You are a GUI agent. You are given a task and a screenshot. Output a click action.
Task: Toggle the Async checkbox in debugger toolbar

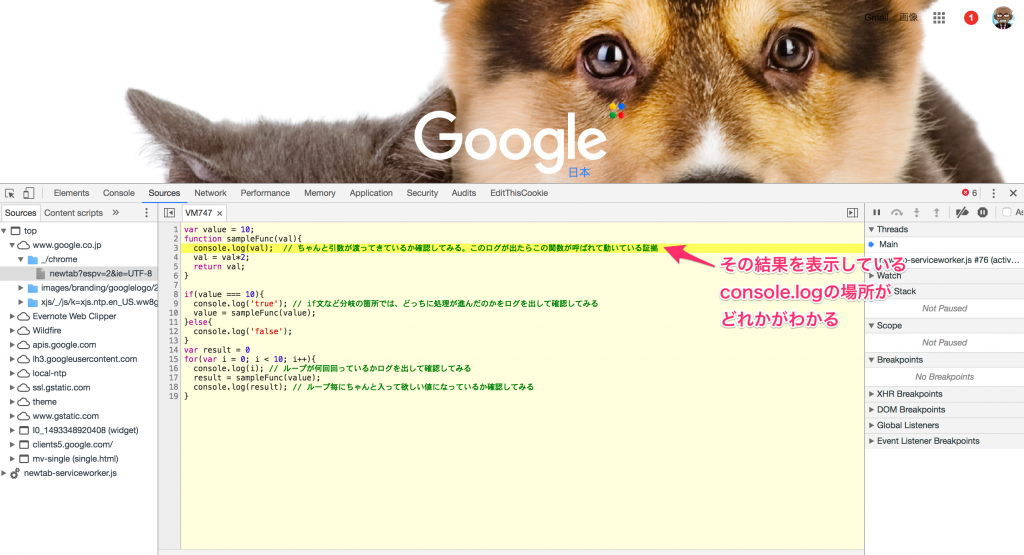pos(1007,213)
